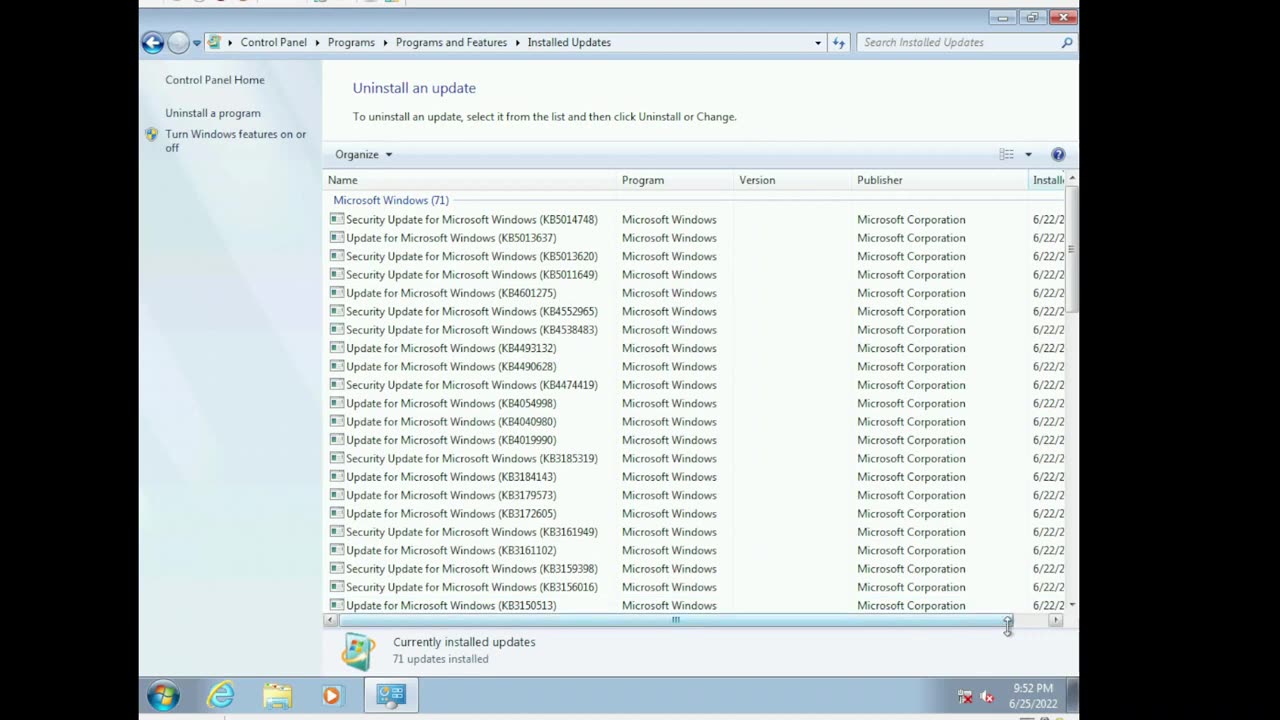Select Security Update KB4538483 row

click(695, 330)
